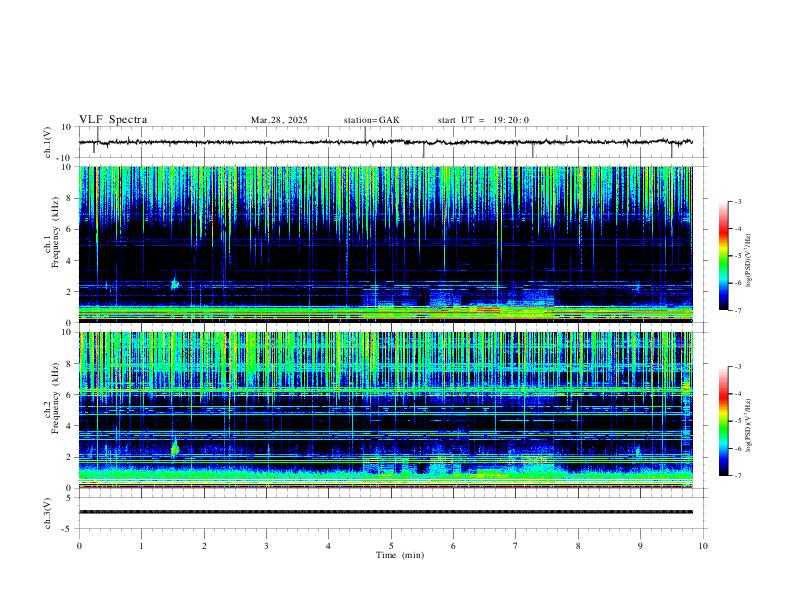Click the "VLF Spectra" plot title
792x612 pixels.
[113, 120]
